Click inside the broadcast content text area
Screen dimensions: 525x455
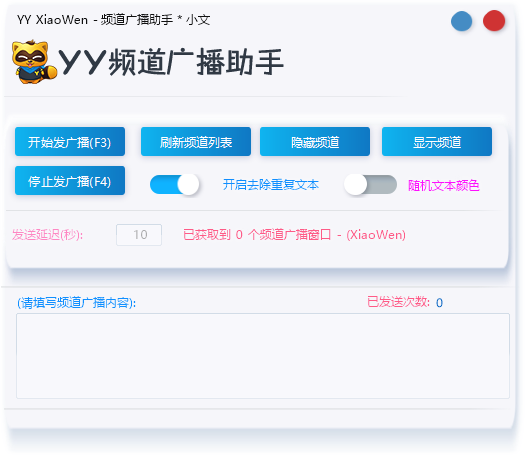263,356
